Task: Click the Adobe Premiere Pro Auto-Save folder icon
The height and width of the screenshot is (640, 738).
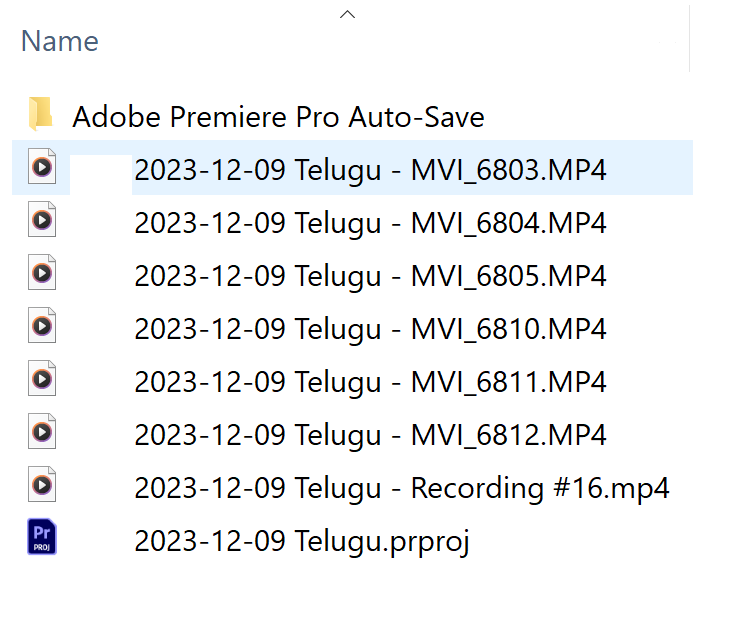Action: coord(41,115)
